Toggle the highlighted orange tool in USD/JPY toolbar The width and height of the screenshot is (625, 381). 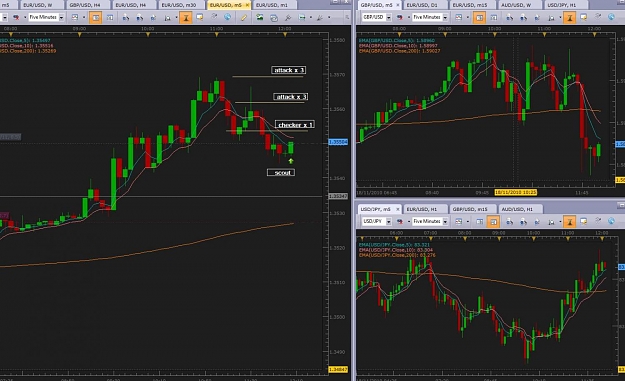[569, 221]
